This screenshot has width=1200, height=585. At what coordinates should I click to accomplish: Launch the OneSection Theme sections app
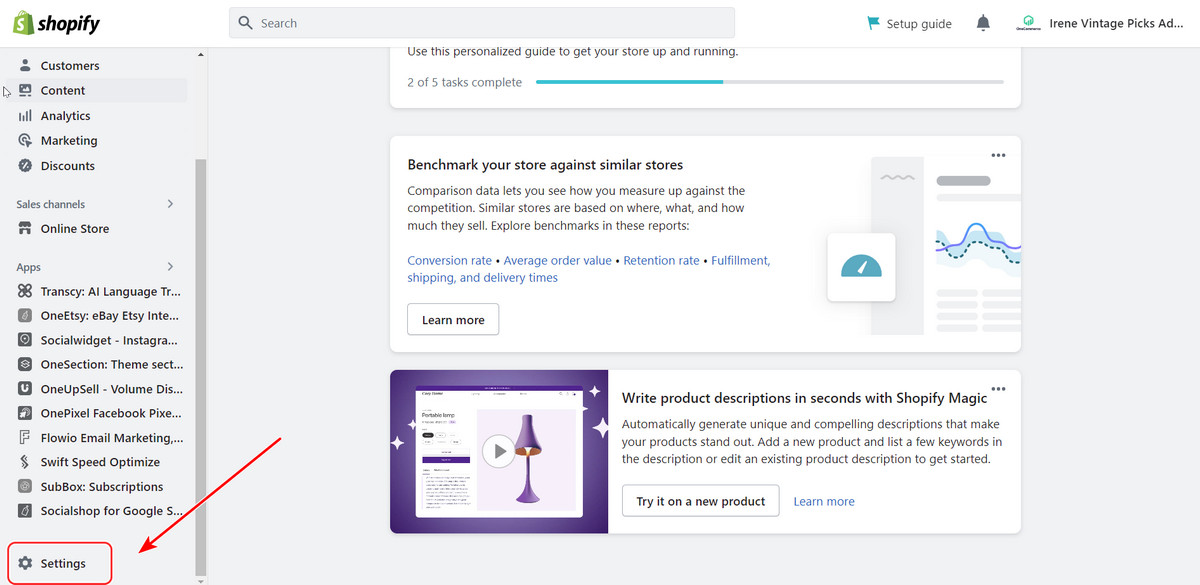click(x=100, y=365)
